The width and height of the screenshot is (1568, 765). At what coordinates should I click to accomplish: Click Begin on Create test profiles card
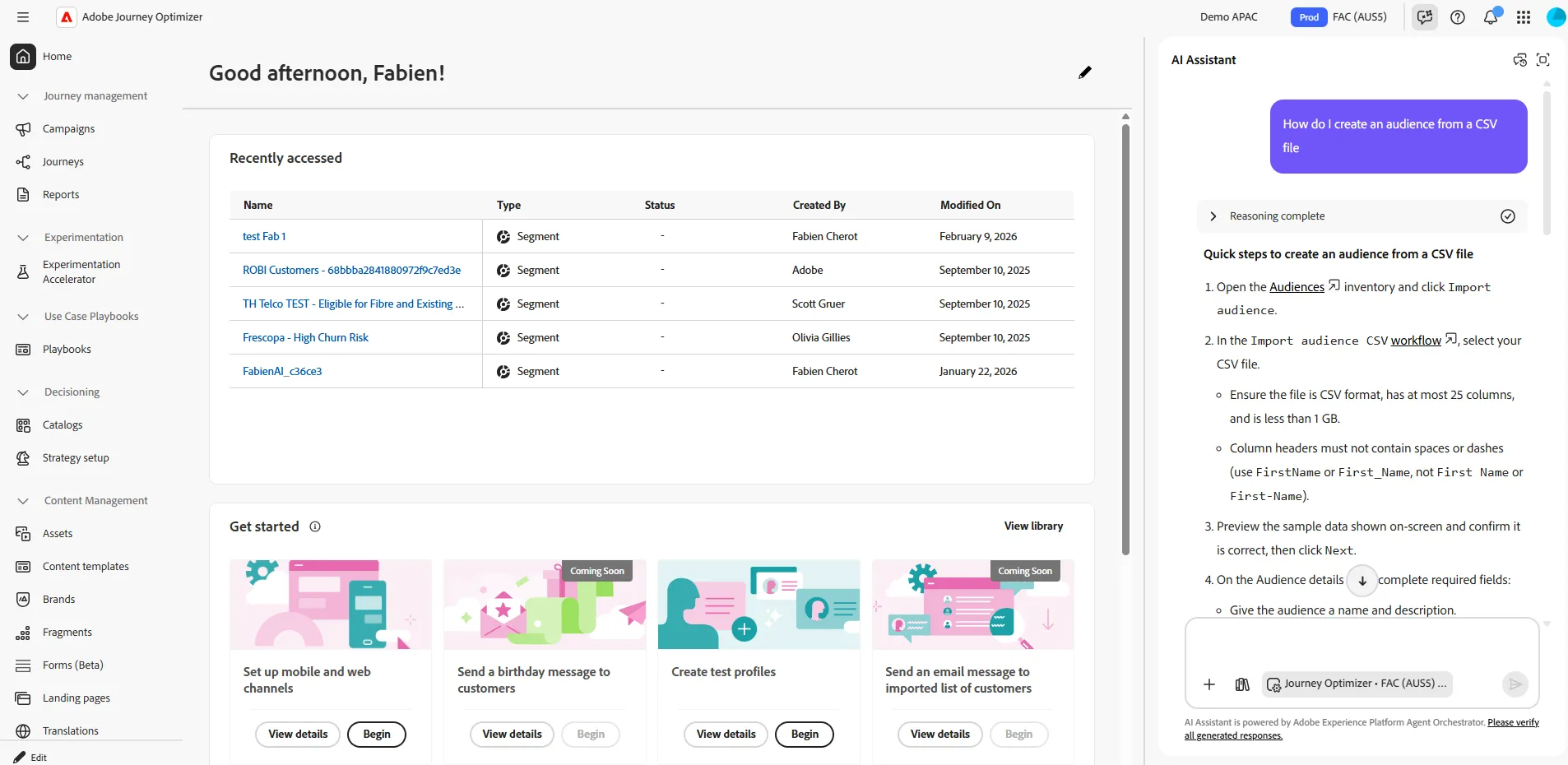[805, 734]
